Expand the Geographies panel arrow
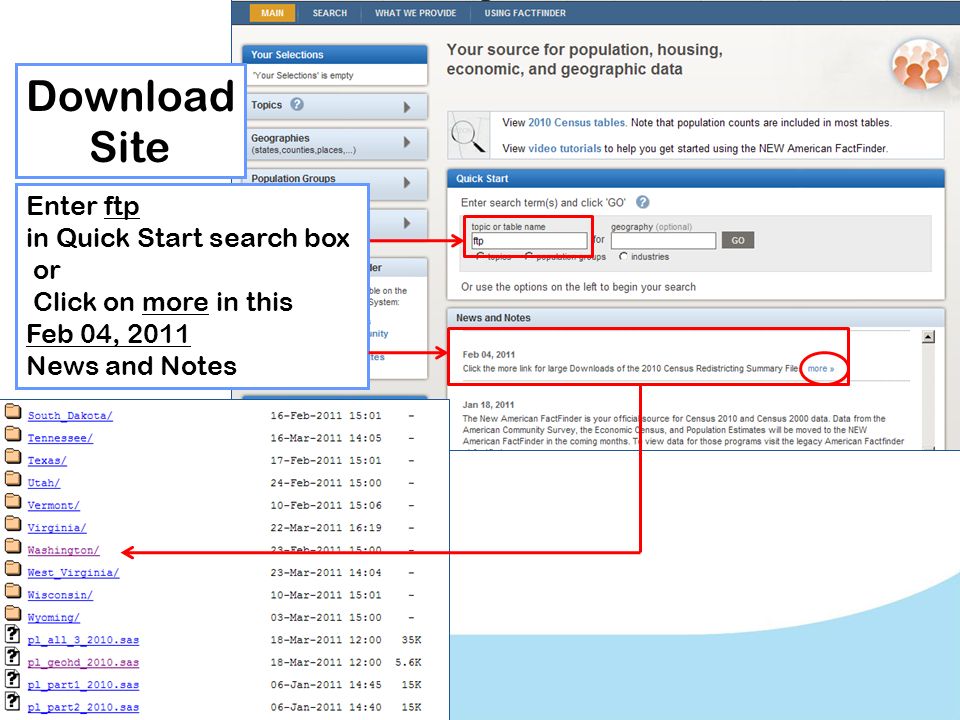Image resolution: width=960 pixels, height=720 pixels. pyautogui.click(x=407, y=142)
